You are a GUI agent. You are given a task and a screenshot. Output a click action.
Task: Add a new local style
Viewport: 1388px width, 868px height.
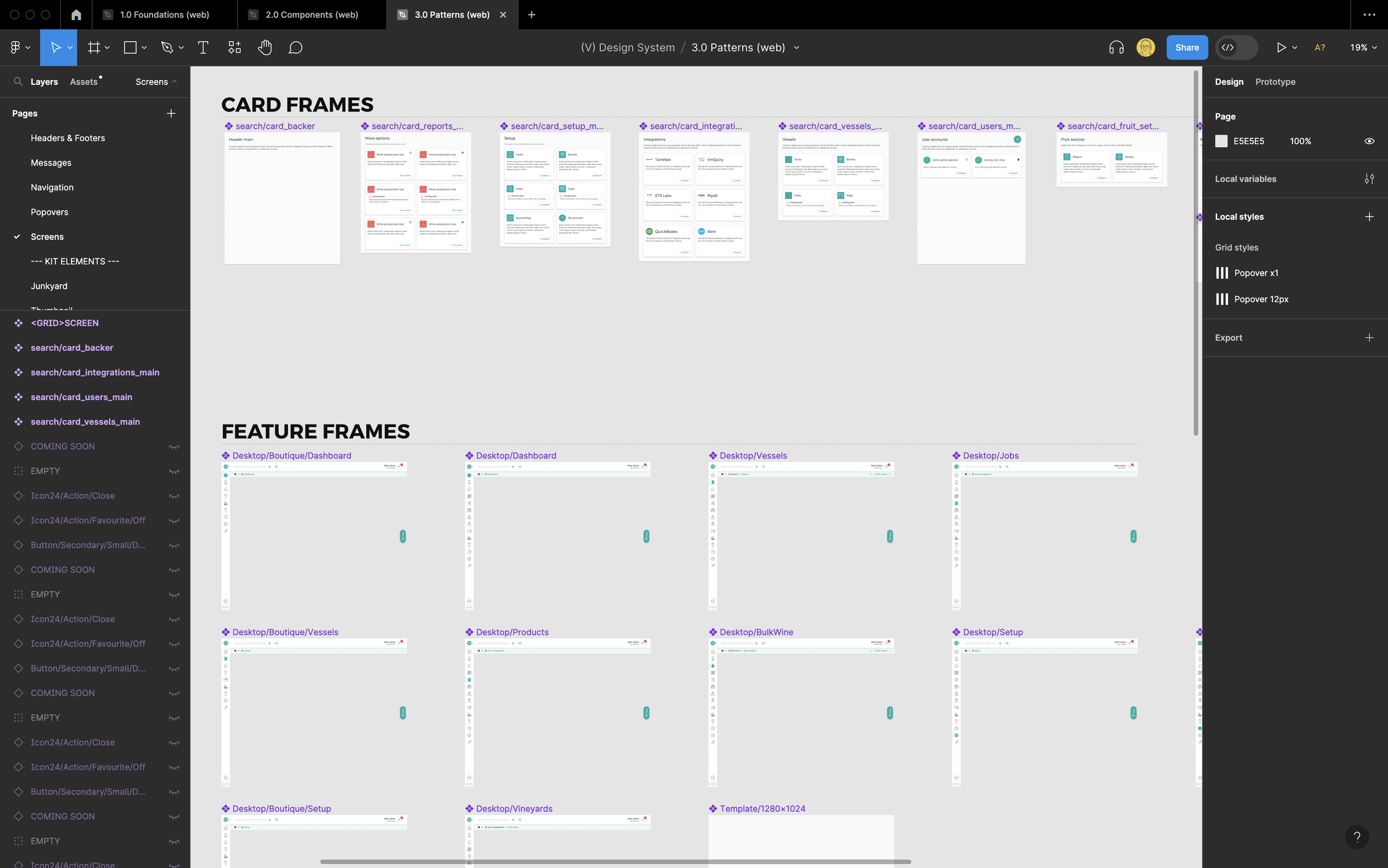(x=1369, y=217)
